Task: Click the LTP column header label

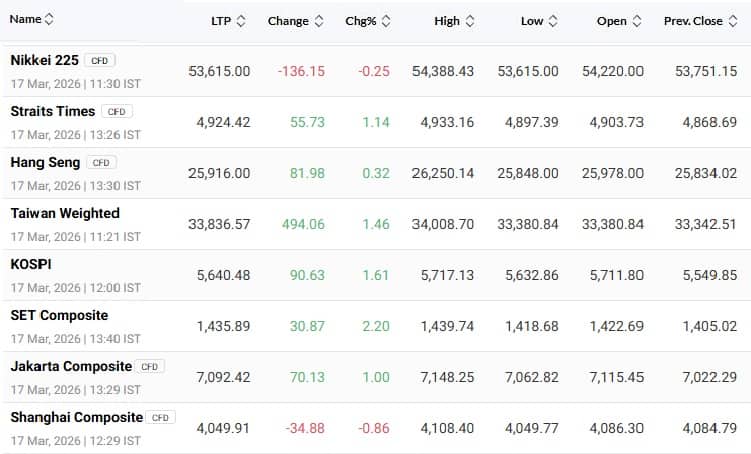Action: [221, 21]
